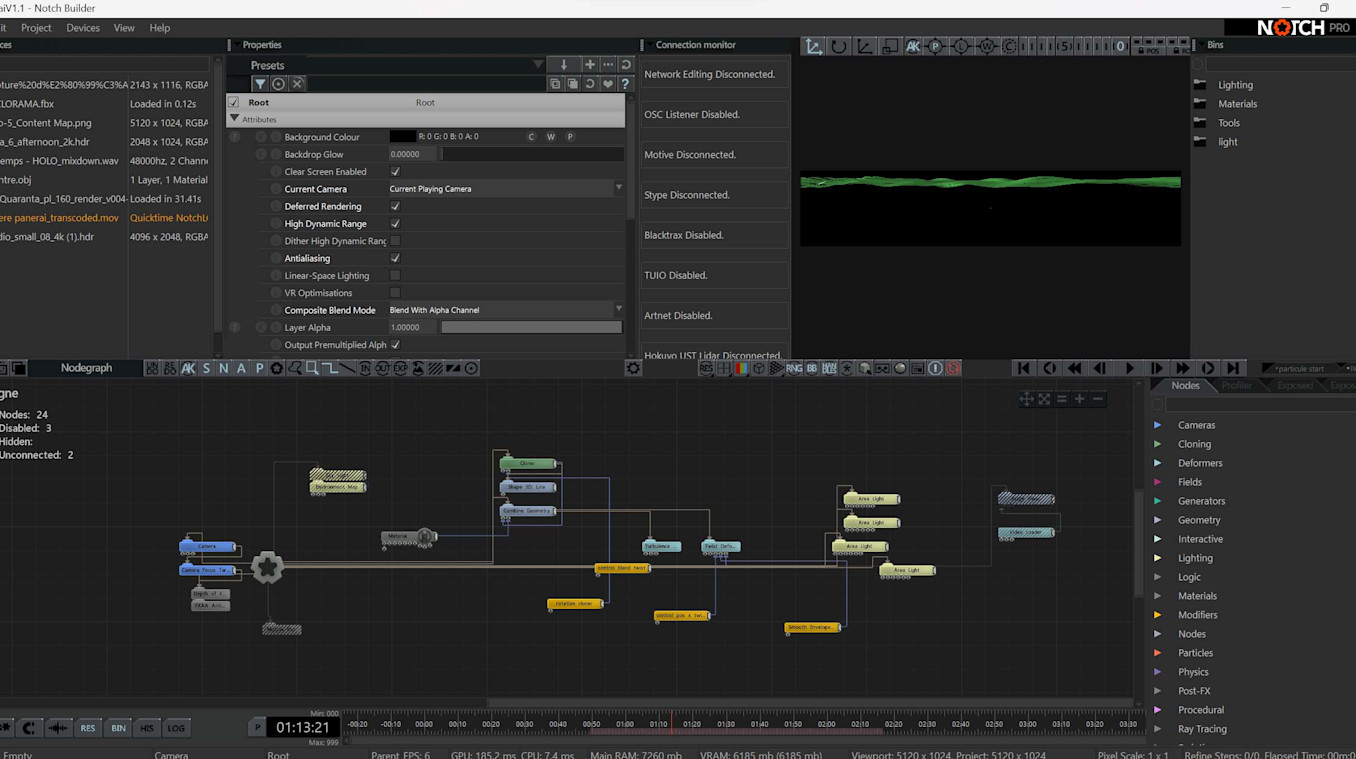Click the N icon in nodegraph toolbar
The image size is (1356, 759).
pos(224,368)
